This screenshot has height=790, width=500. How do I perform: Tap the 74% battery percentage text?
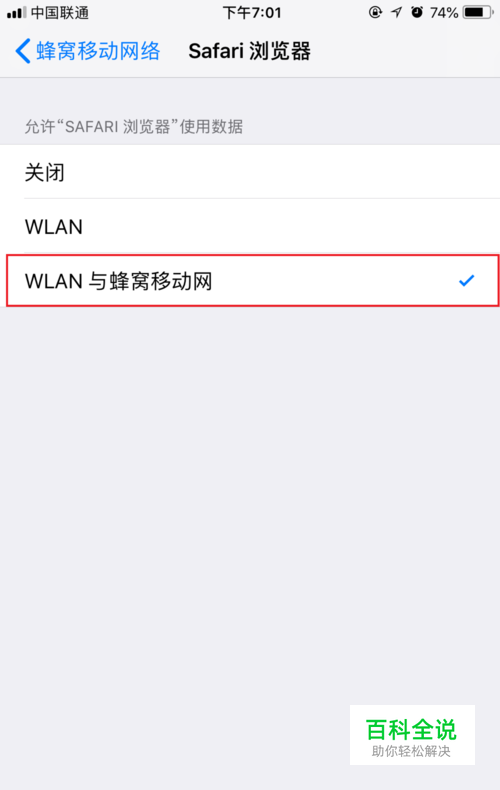coord(444,13)
